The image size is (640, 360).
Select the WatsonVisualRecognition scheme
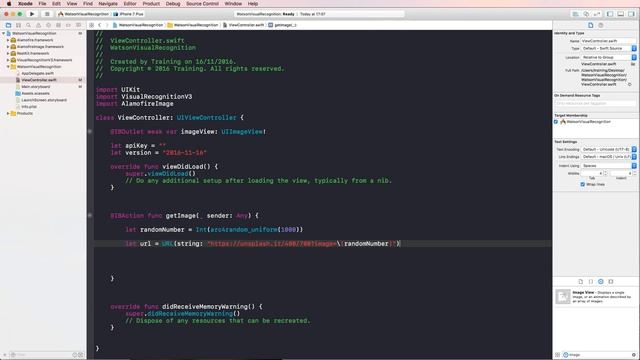click(x=83, y=14)
